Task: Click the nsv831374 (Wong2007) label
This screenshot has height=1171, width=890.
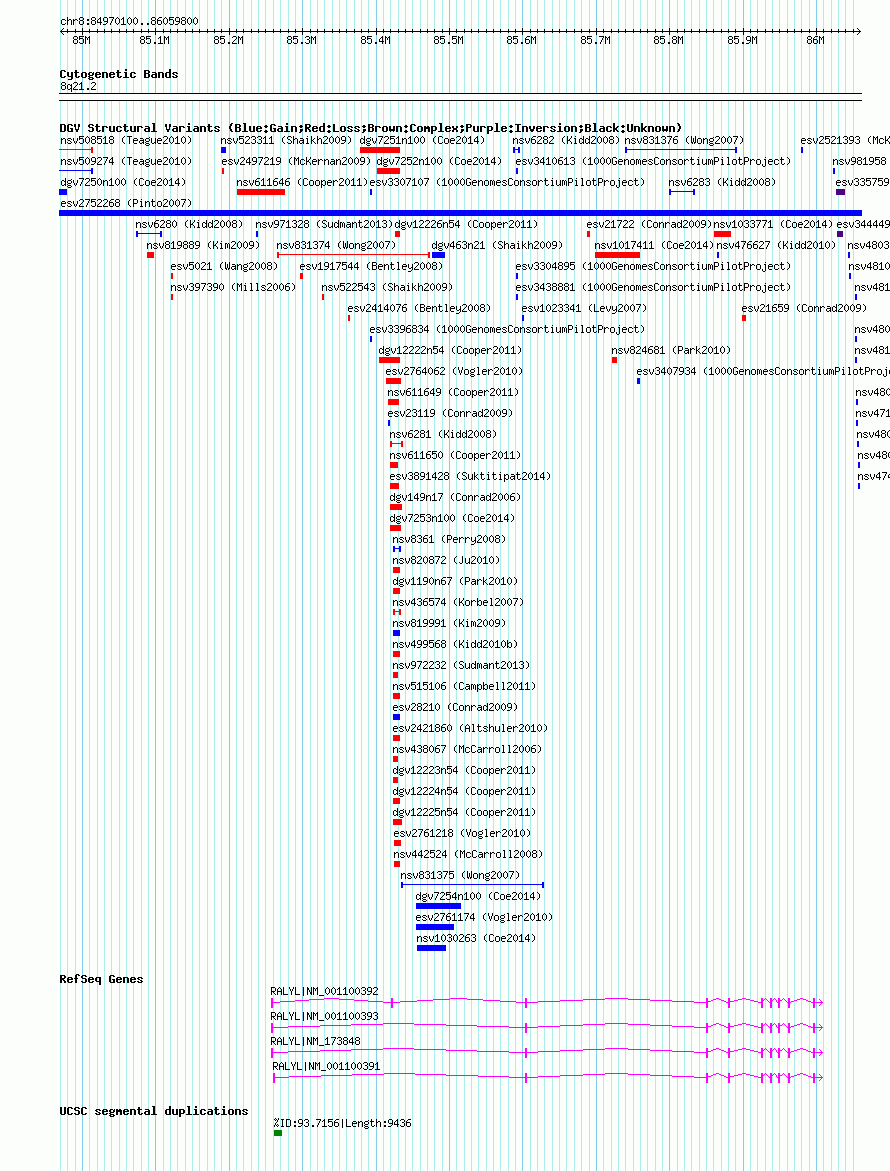Action: (336, 245)
